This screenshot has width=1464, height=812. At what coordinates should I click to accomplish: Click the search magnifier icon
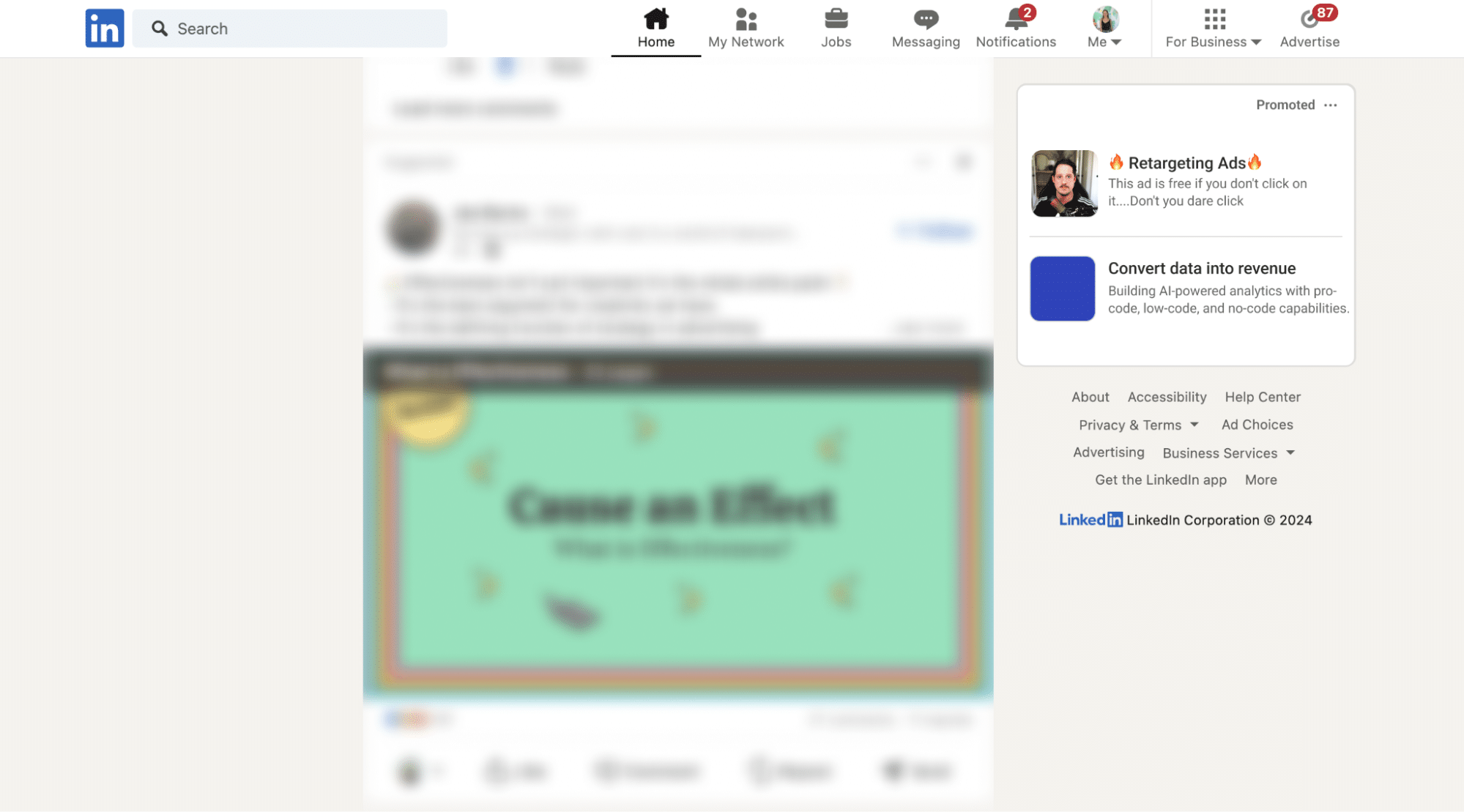click(x=159, y=28)
